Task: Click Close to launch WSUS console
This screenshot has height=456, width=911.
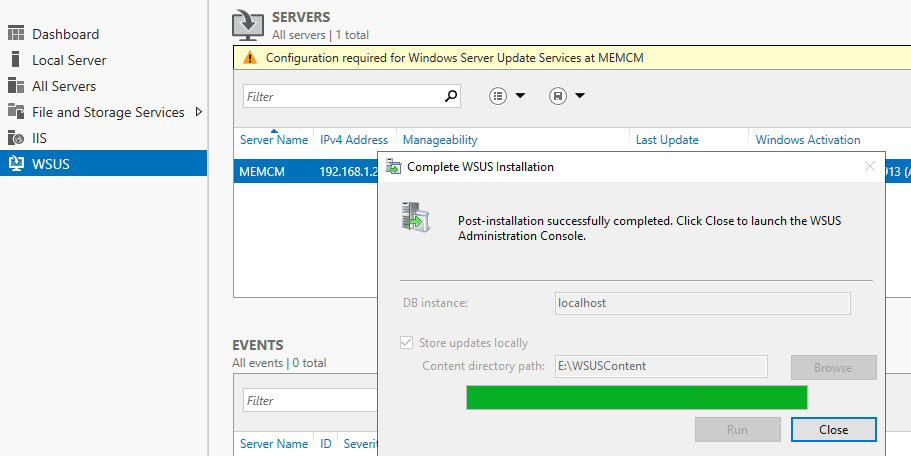Action: point(833,430)
